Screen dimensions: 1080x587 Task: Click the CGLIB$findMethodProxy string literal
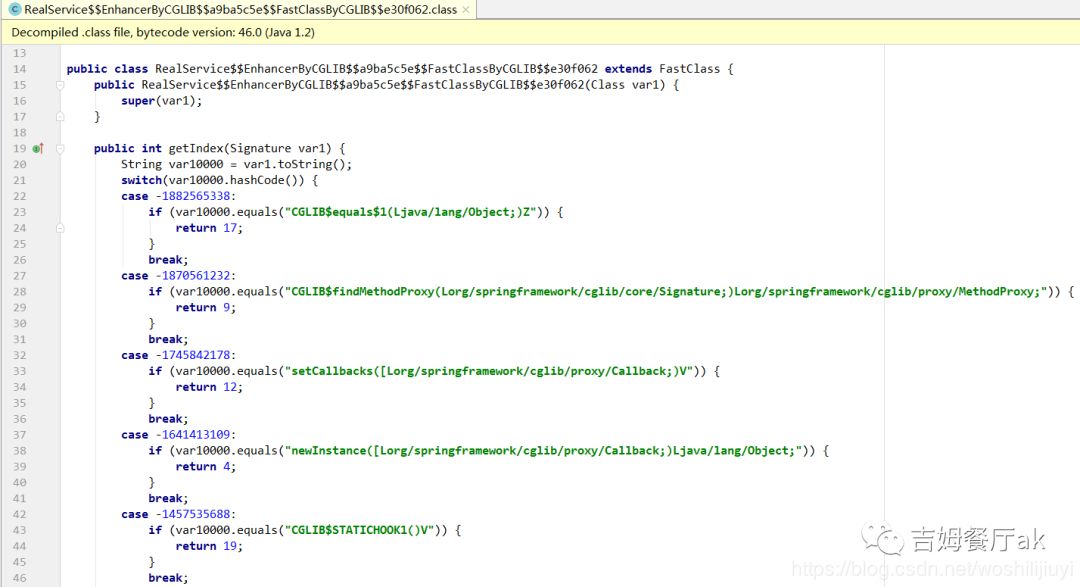point(666,291)
